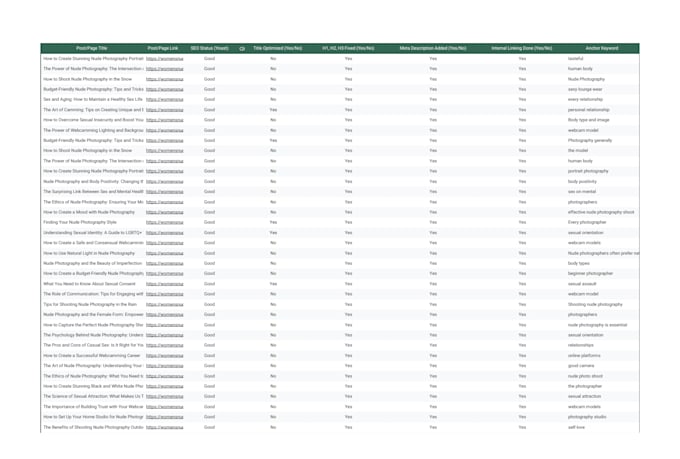
Task: Click anchor keyword 'body positivity'
Action: 582,181
